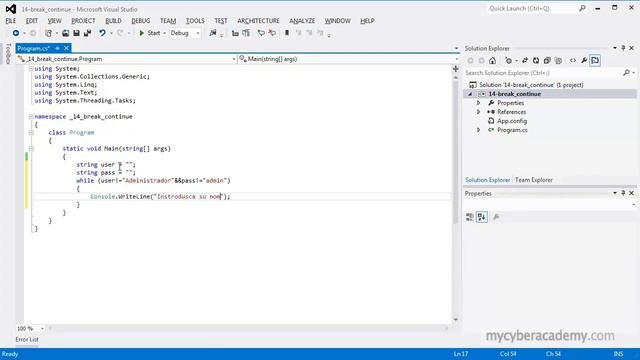
Task: Close the Program.cs tab
Action: [x=66, y=48]
